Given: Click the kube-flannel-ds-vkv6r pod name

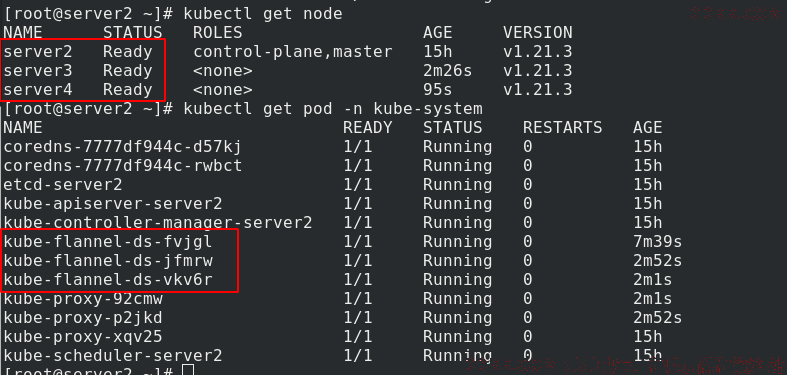Looking at the screenshot, I should 108,280.
